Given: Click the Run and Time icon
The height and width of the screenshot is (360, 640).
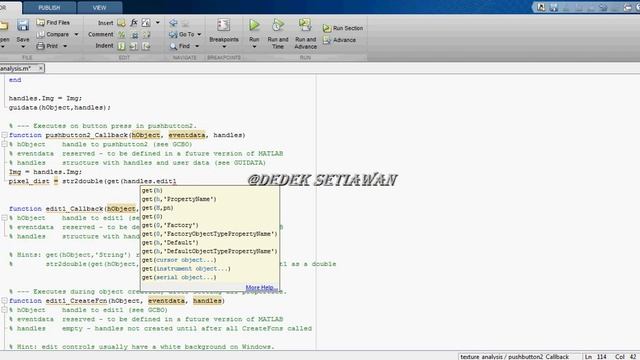Looking at the screenshot, I should 278,25.
